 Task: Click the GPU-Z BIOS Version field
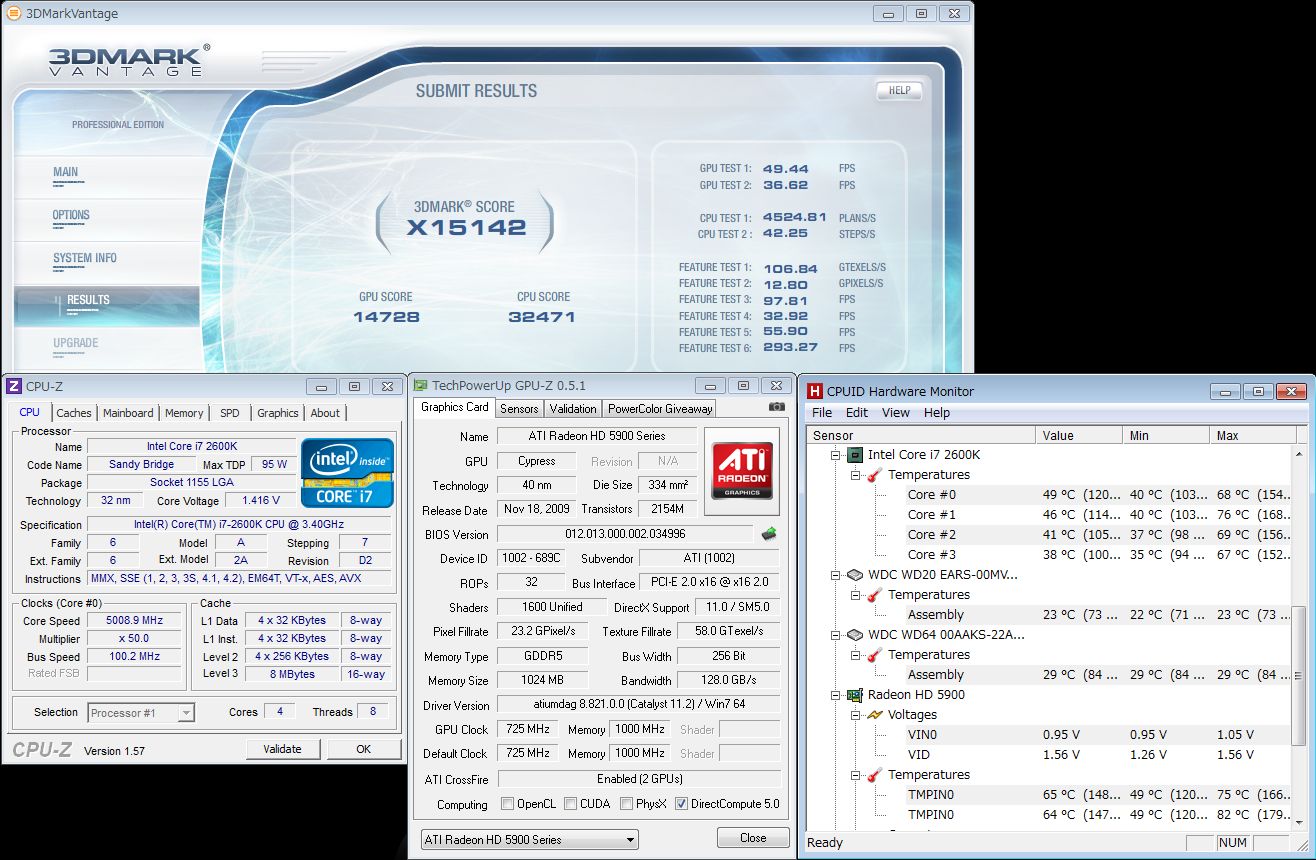click(626, 534)
